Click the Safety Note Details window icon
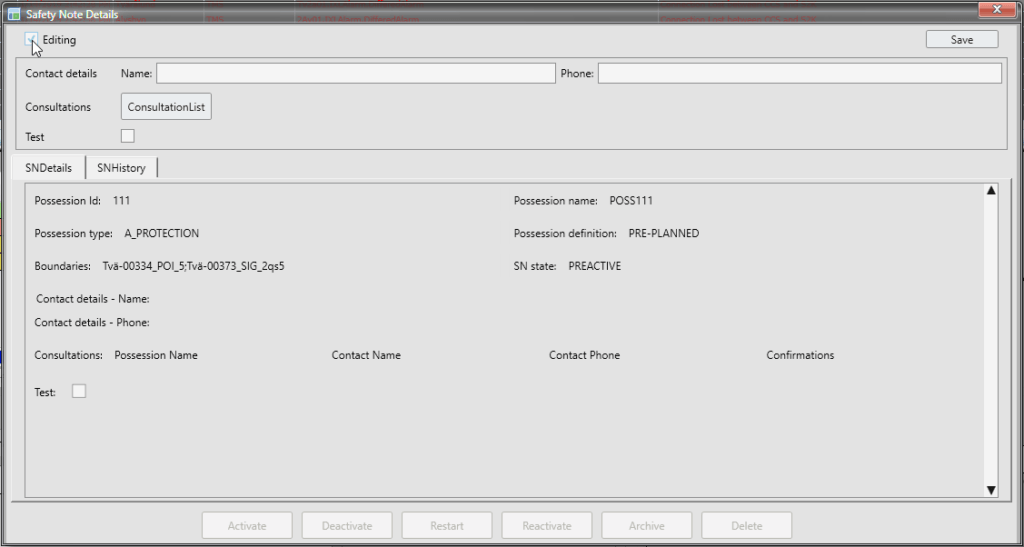1024x547 pixels. pyautogui.click(x=13, y=14)
